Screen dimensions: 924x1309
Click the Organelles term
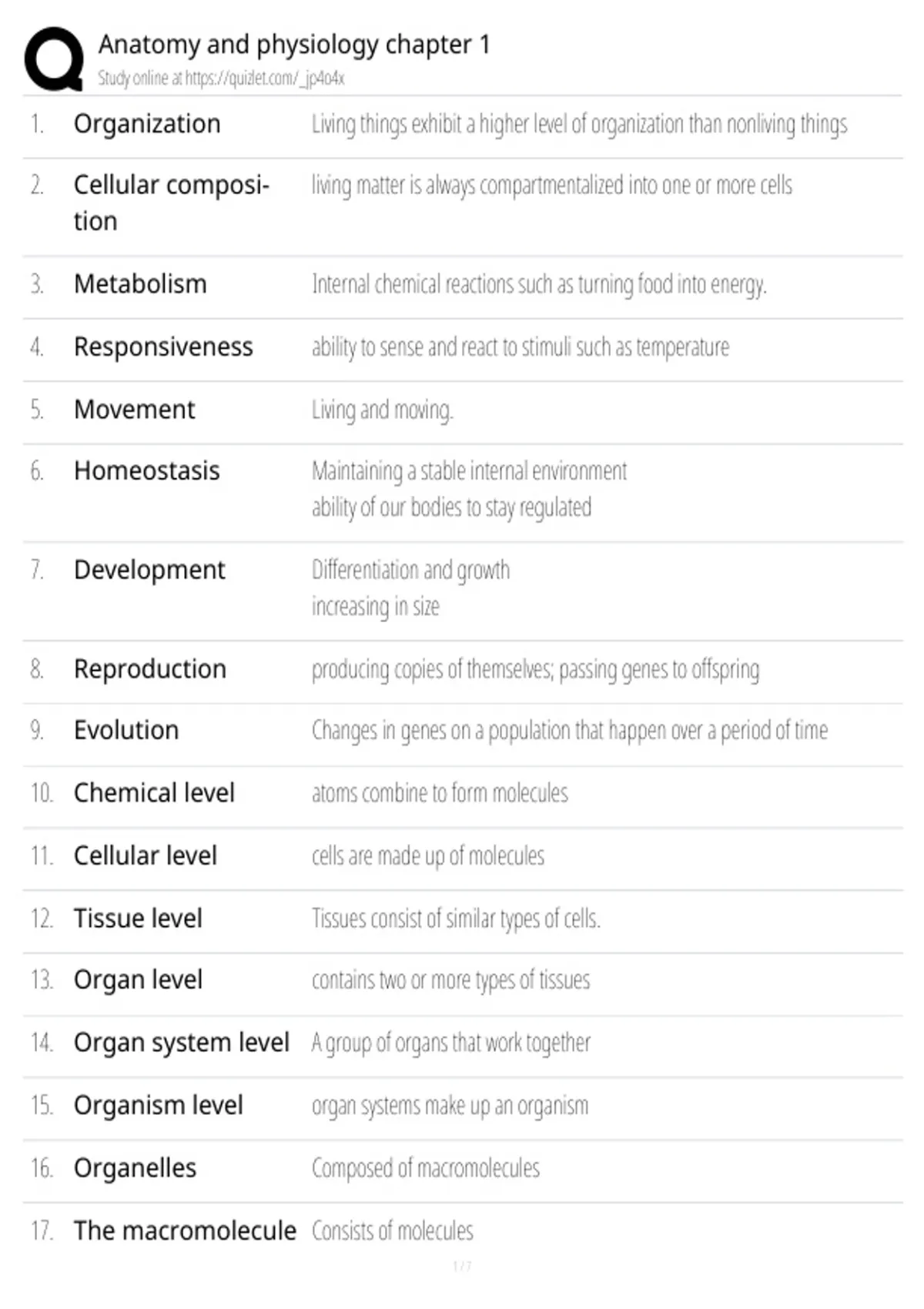point(135,1168)
